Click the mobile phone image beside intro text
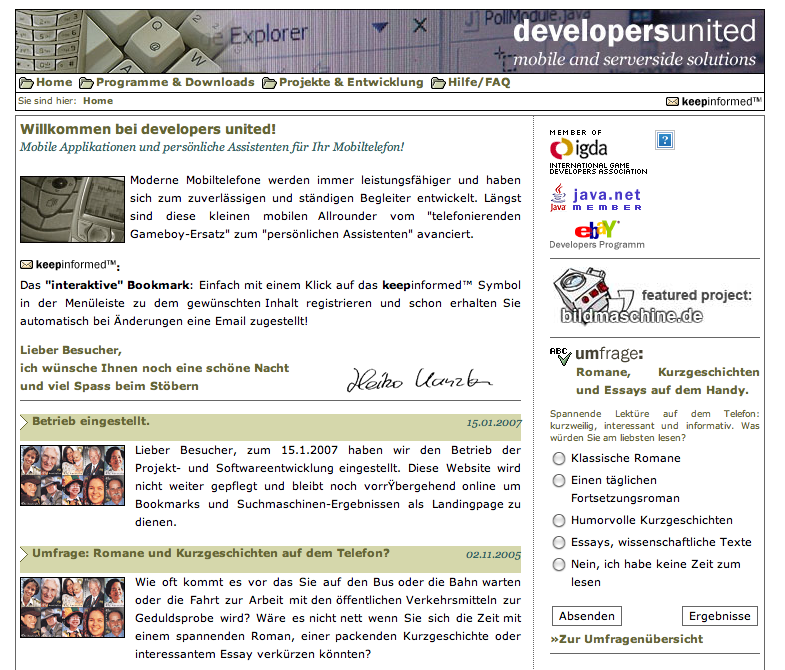 [72, 209]
